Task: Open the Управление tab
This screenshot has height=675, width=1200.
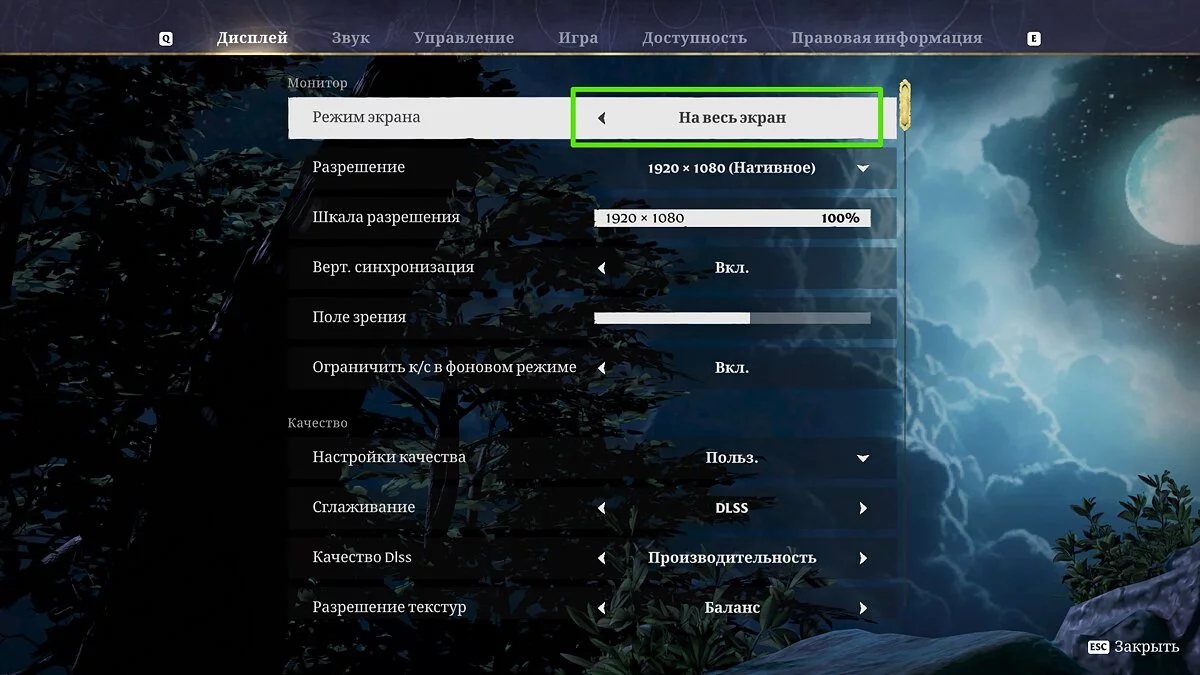Action: pyautogui.click(x=464, y=38)
